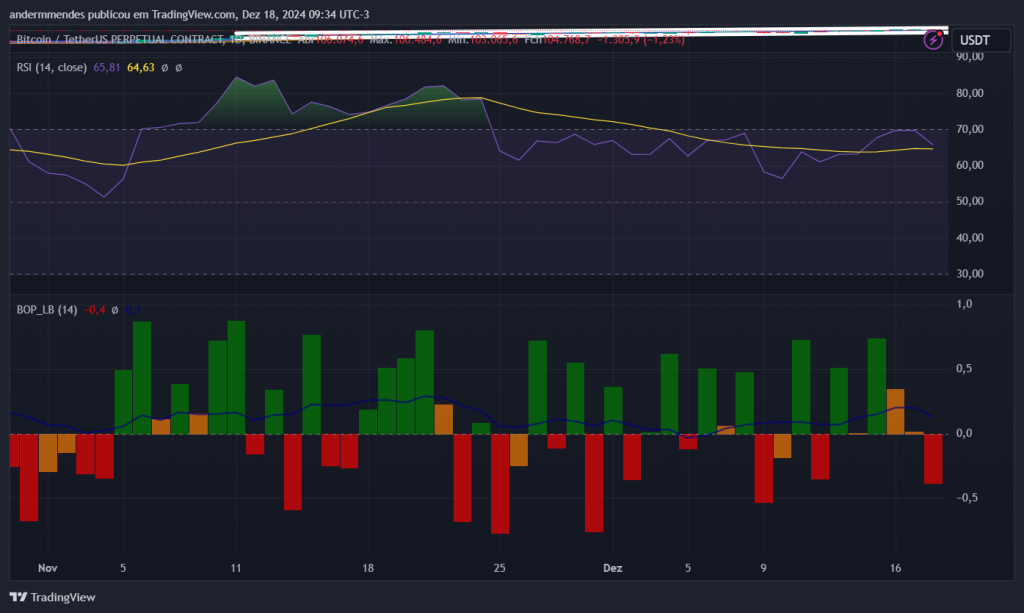Click the andermmendes publication header text
The image size is (1024, 613).
pos(189,14)
